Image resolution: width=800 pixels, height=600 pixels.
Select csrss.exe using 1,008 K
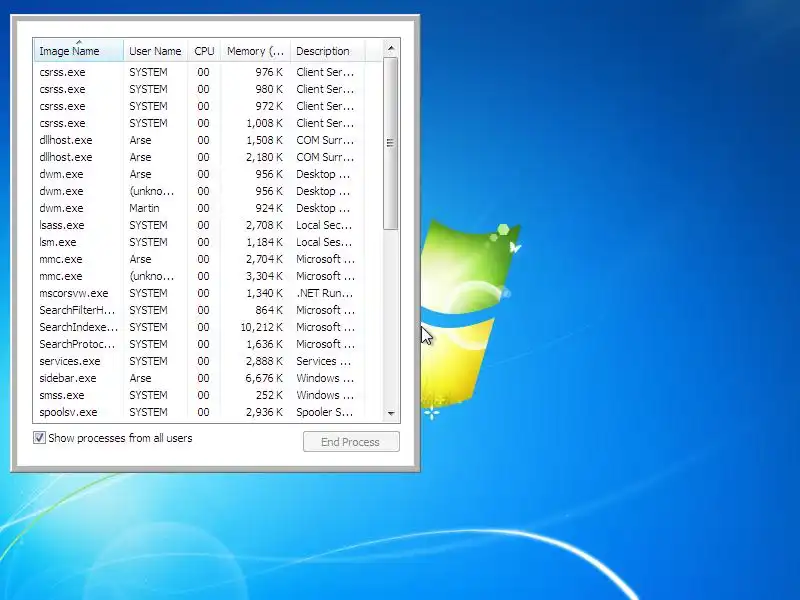click(208, 123)
